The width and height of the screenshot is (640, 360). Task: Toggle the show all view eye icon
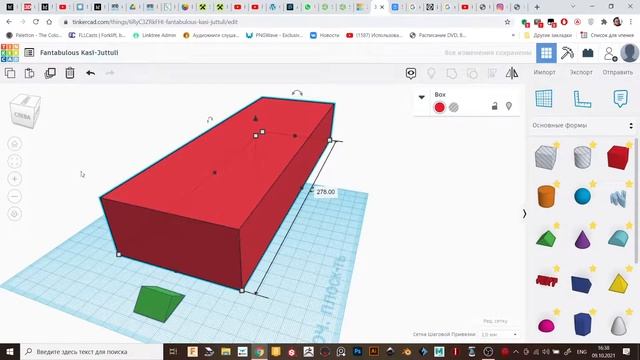pyautogui.click(x=411, y=73)
